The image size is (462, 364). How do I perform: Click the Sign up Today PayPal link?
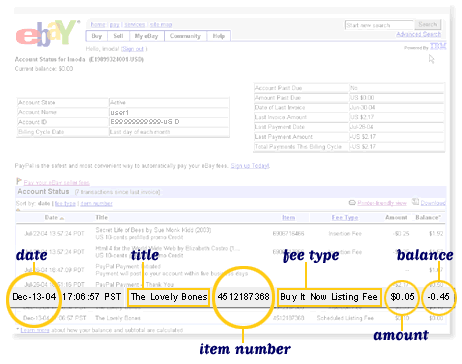click(x=250, y=166)
